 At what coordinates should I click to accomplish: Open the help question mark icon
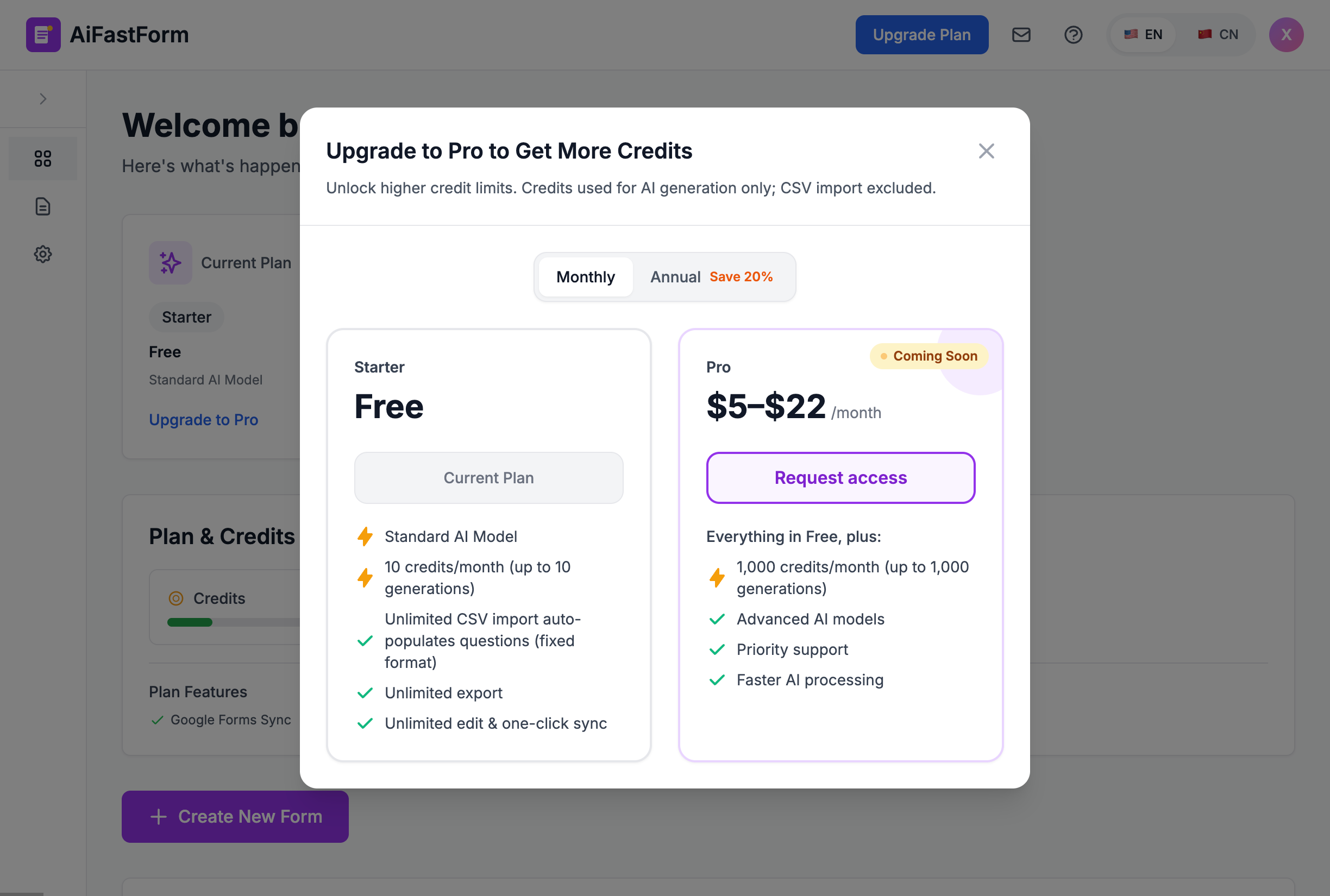tap(1073, 35)
